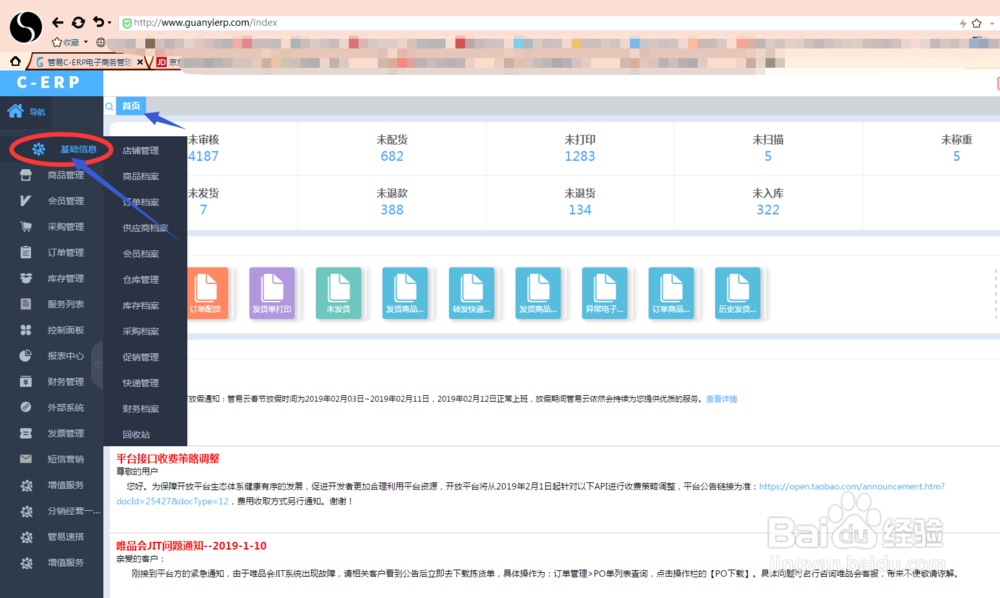This screenshot has width=1000, height=598.
Task: Open 库存管理 box icon
Action: (26, 278)
